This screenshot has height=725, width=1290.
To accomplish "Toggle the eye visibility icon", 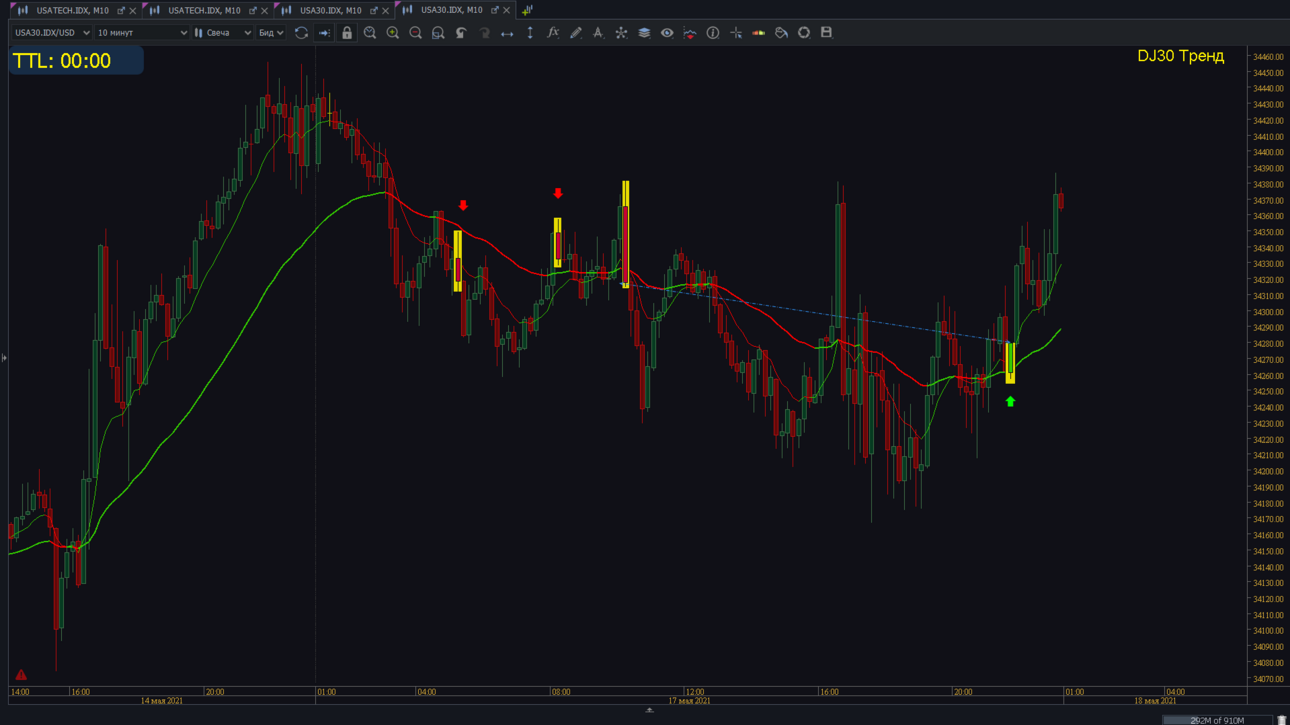I will [x=667, y=33].
